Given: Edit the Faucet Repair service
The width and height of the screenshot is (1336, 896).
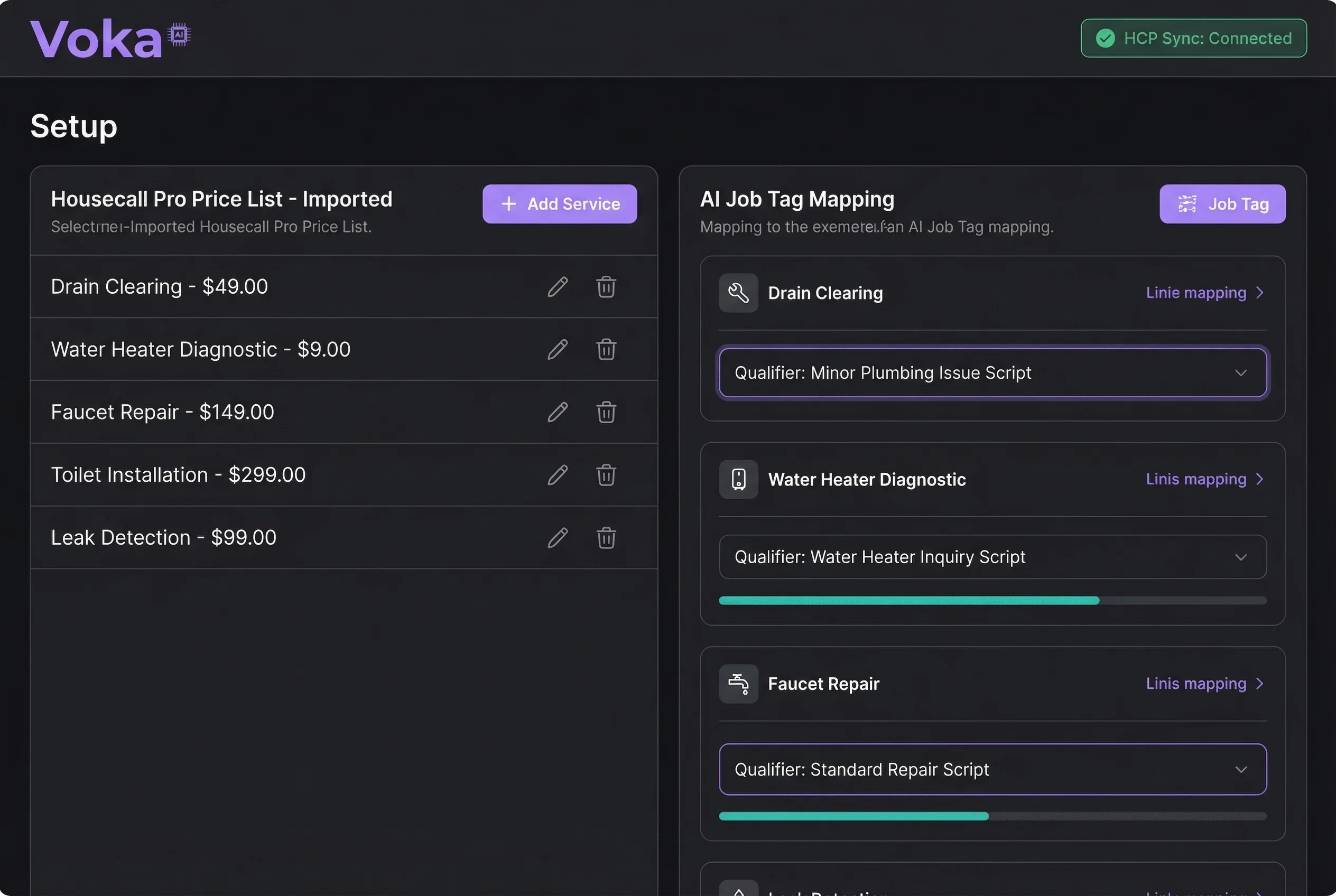Looking at the screenshot, I should [558, 412].
